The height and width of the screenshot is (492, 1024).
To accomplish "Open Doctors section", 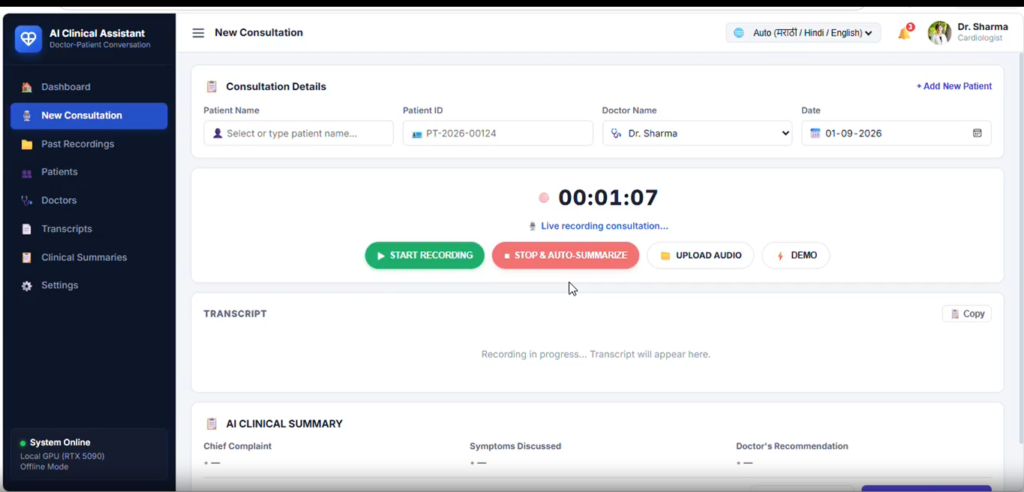I will tap(89, 201).
